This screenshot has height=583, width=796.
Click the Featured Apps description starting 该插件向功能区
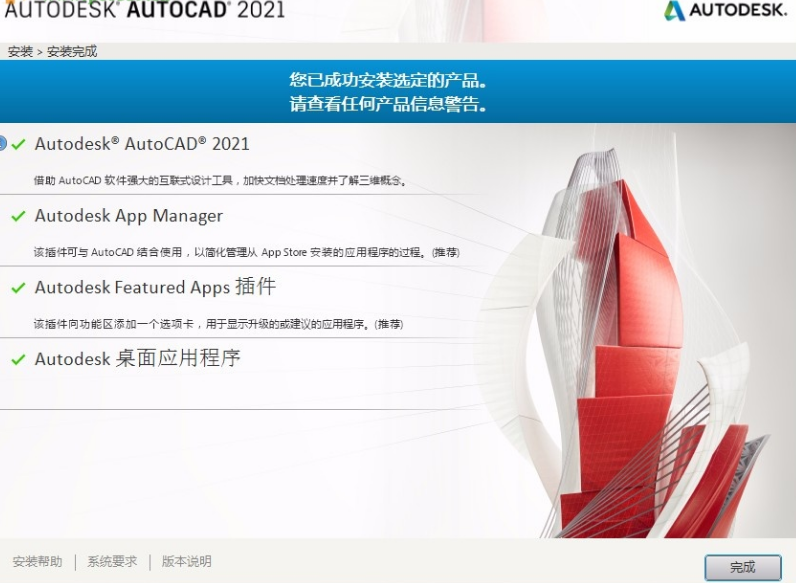click(218, 324)
